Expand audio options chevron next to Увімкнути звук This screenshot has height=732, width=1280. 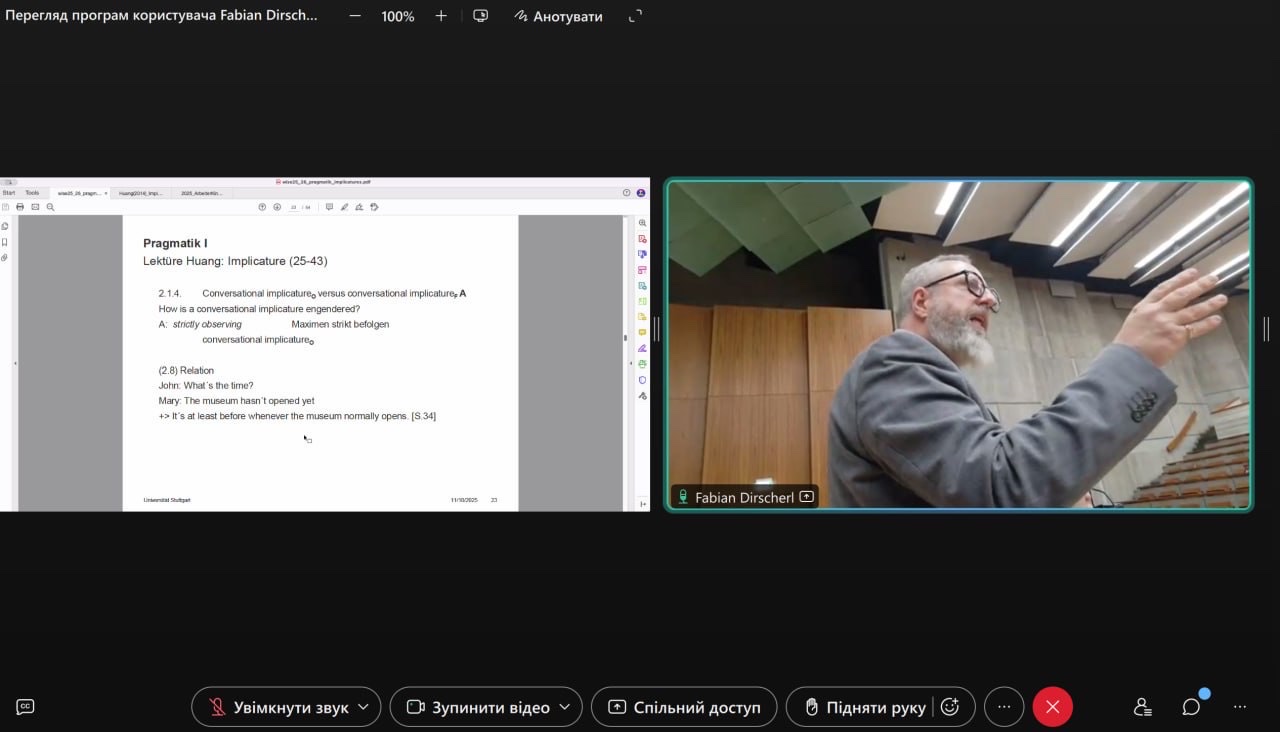point(363,707)
